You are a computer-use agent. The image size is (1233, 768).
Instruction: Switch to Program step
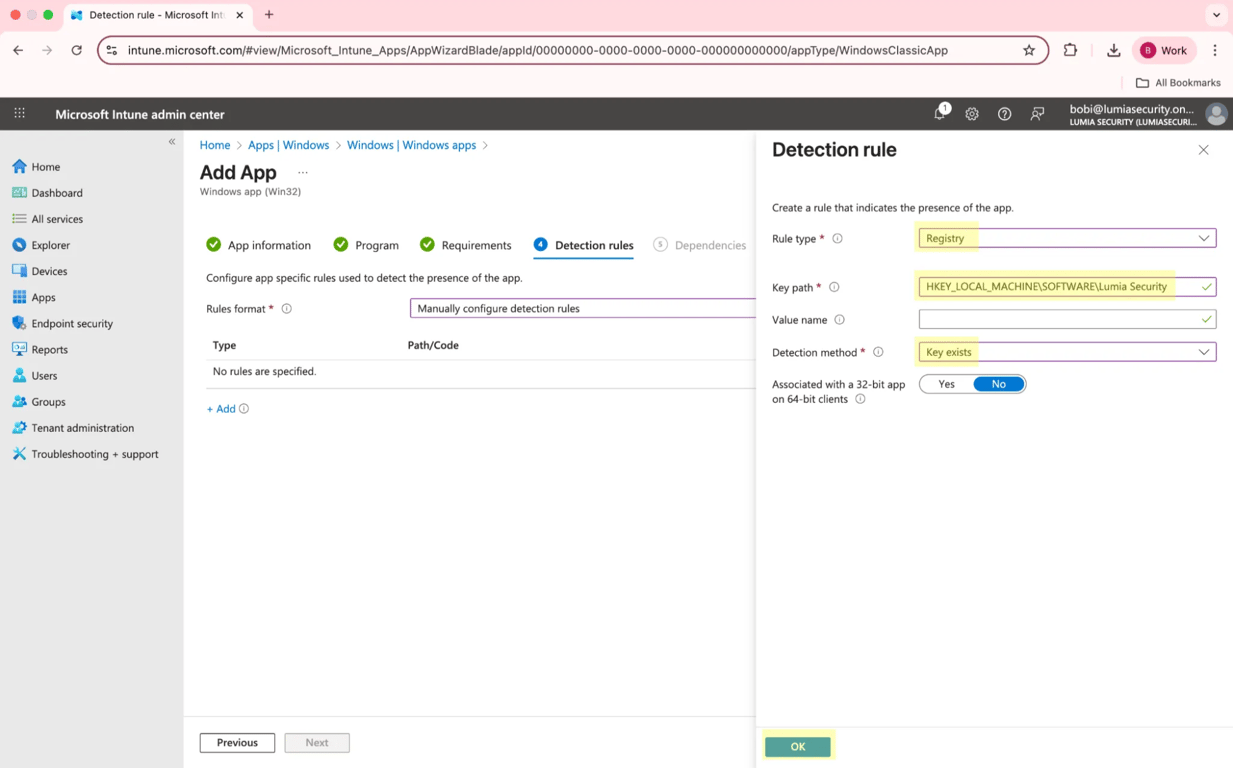[366, 245]
